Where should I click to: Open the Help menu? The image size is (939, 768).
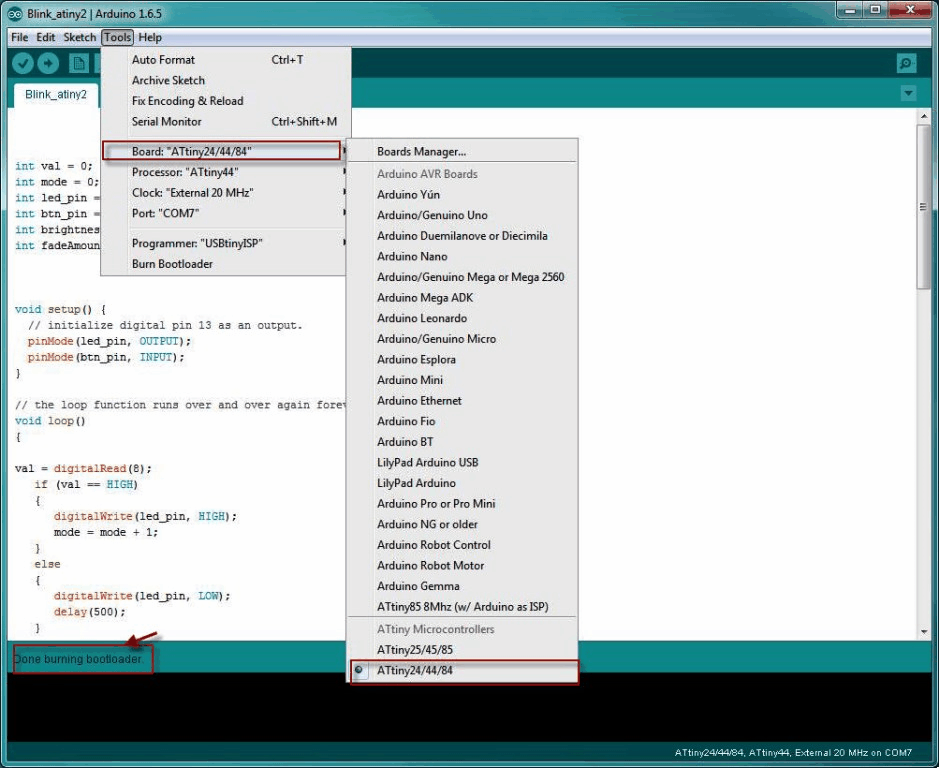coord(150,37)
